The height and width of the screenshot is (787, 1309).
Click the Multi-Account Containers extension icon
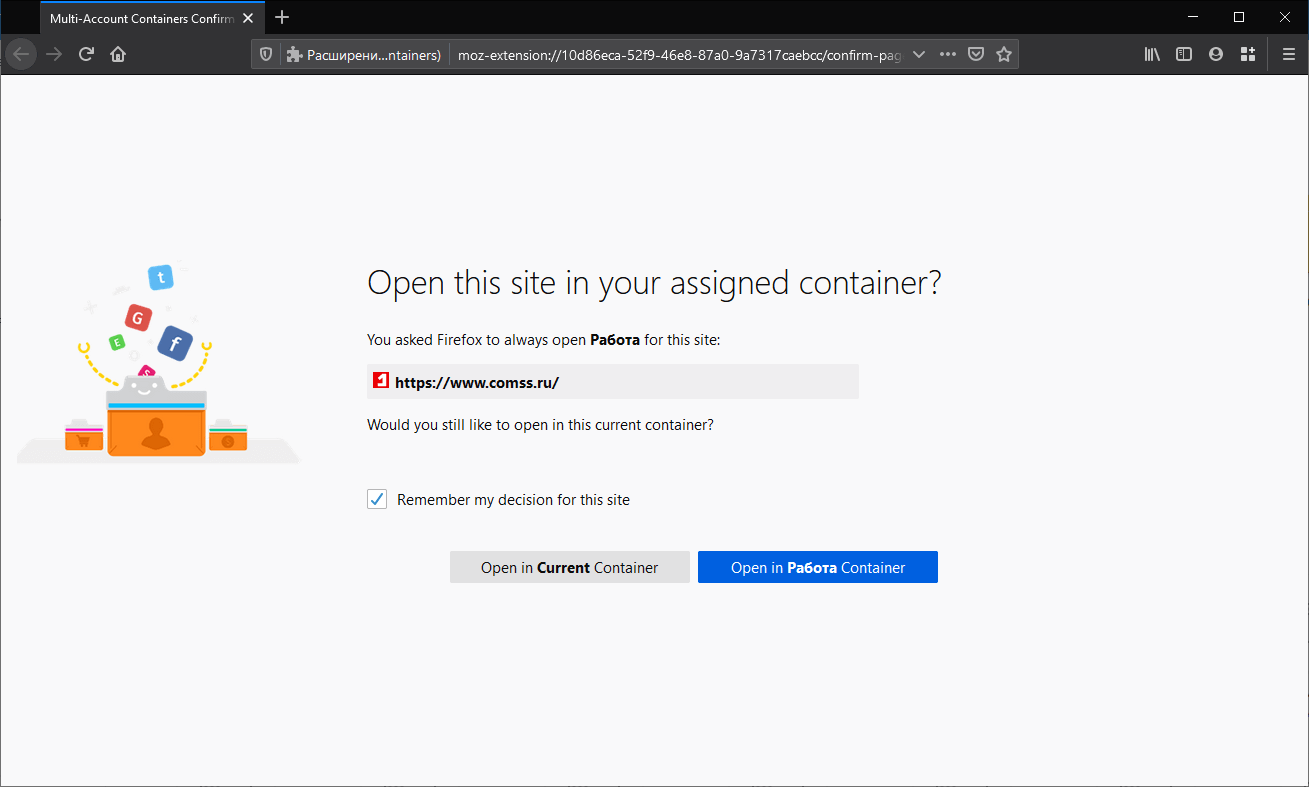tap(292, 54)
